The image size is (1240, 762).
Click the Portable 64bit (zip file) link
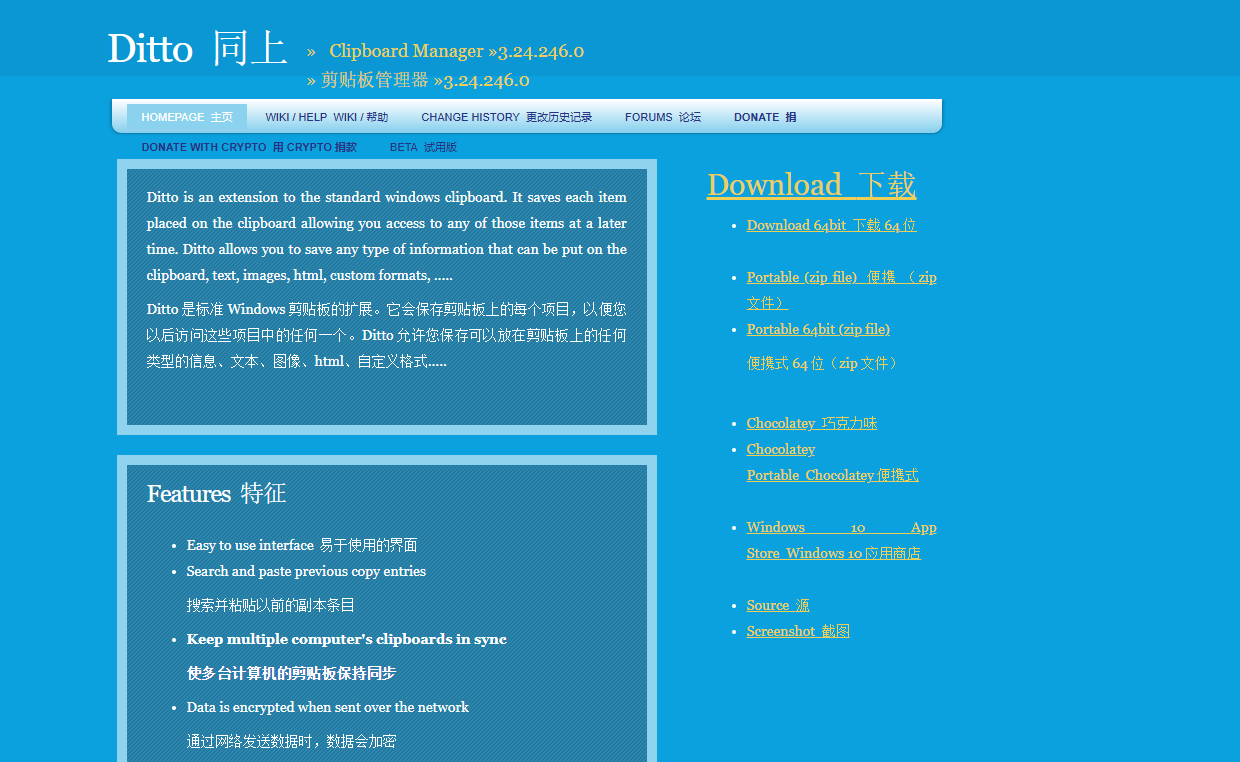coord(818,329)
